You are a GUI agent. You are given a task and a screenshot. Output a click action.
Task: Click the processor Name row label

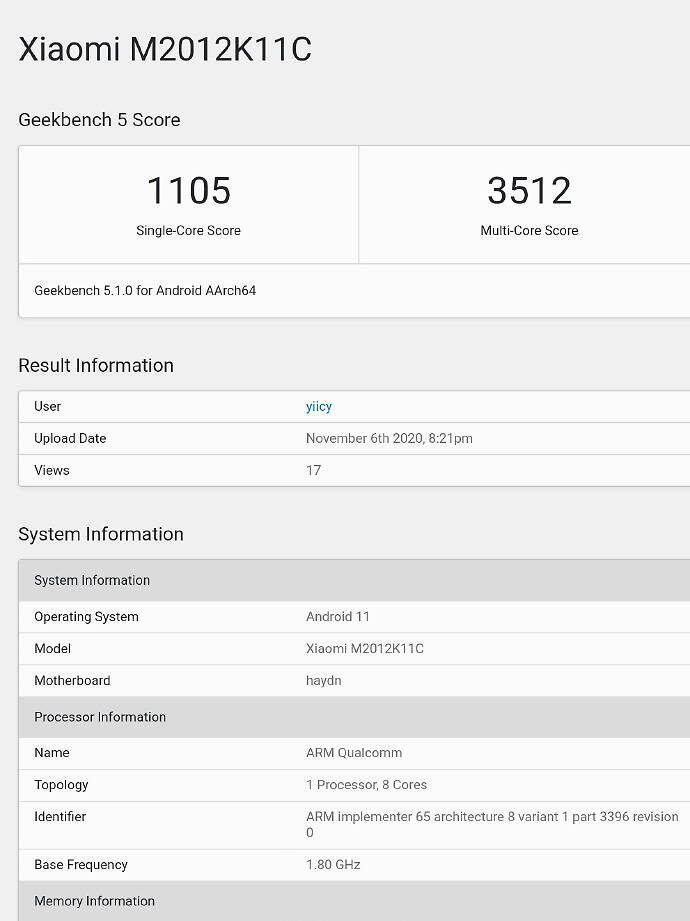coord(52,752)
